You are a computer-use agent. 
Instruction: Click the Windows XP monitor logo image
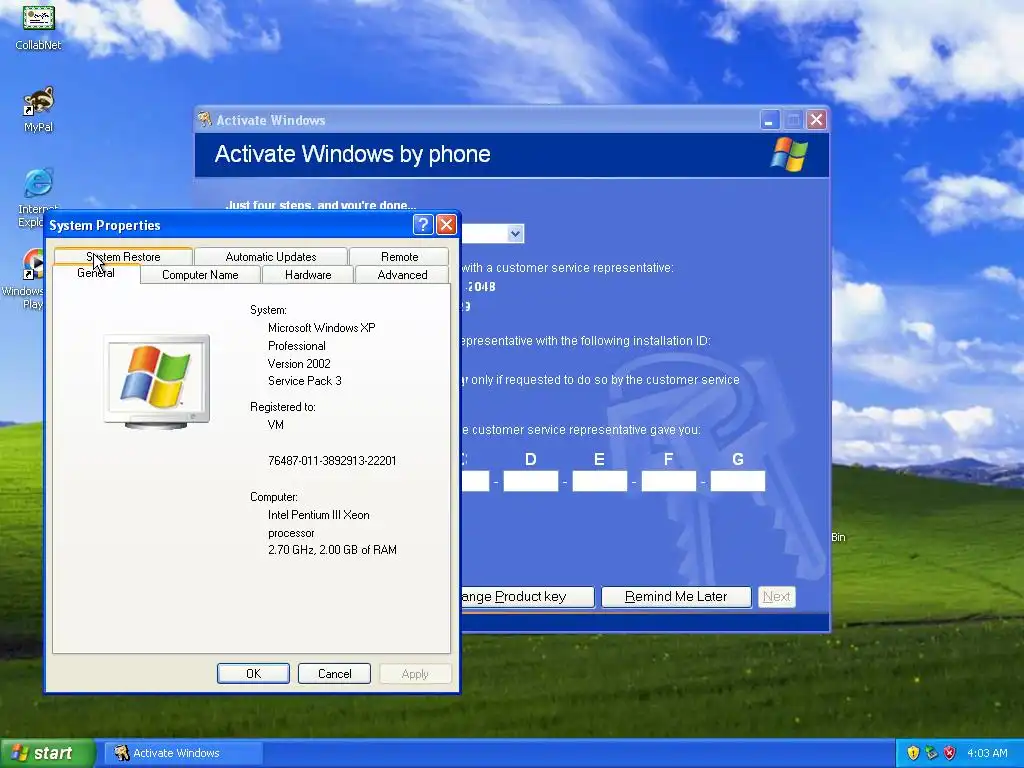click(x=157, y=382)
